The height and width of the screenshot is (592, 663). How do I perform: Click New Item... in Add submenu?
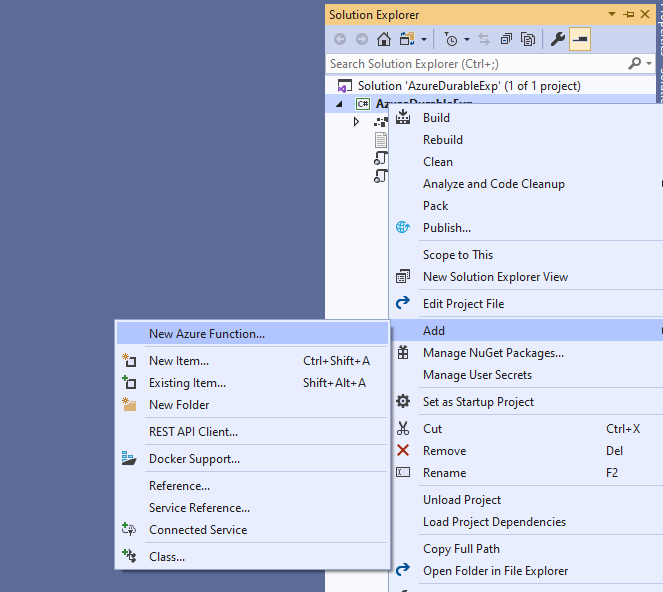click(x=179, y=361)
